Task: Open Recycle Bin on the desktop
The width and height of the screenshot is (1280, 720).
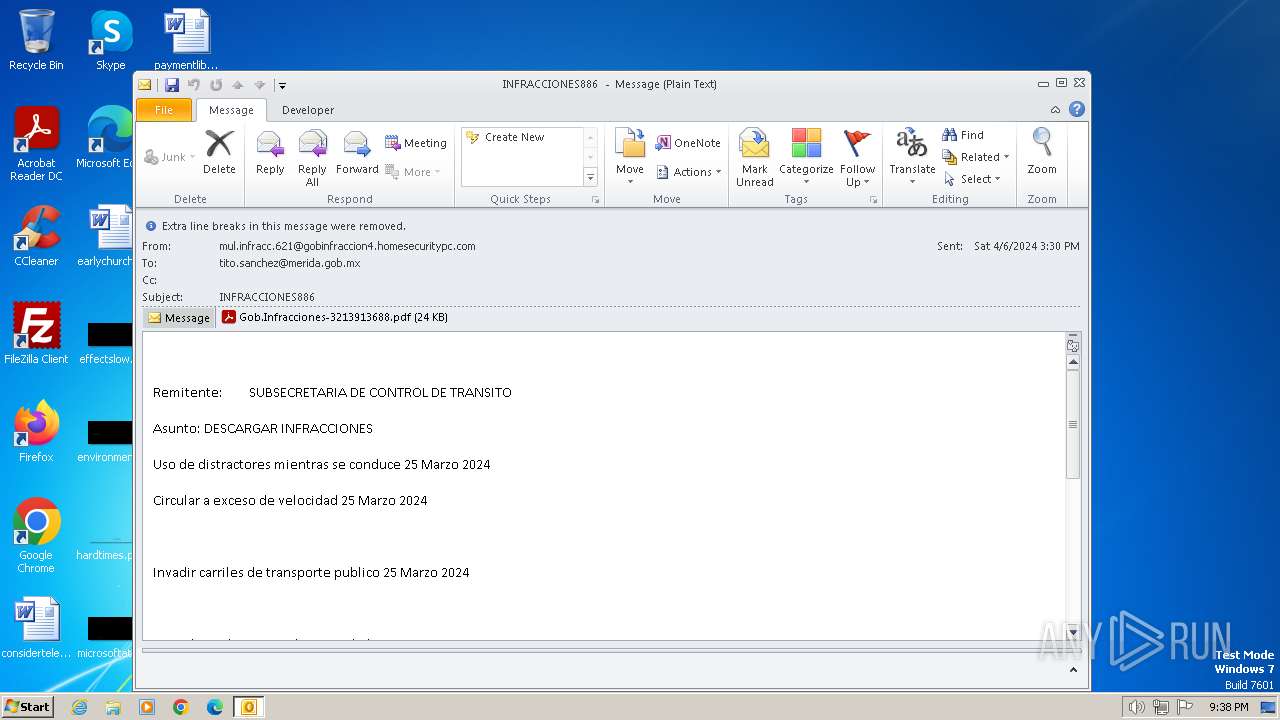Action: pyautogui.click(x=36, y=40)
